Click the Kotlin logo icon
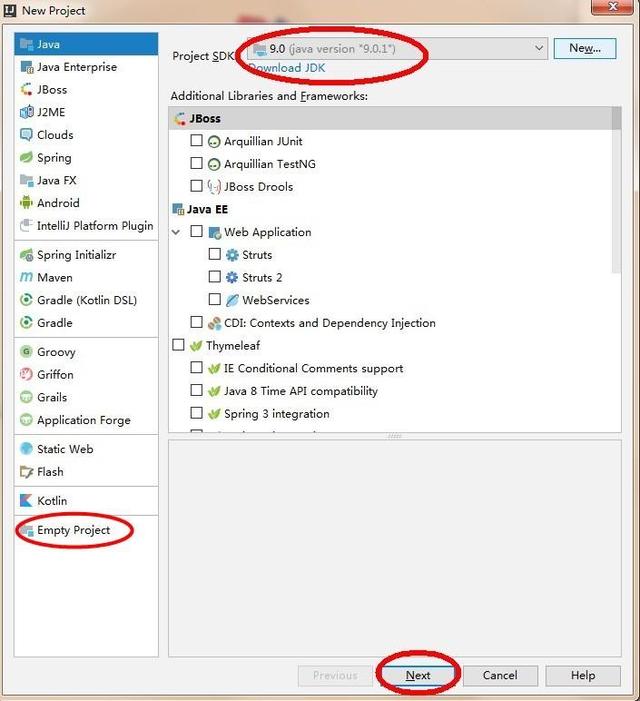The image size is (640, 701). (x=26, y=500)
